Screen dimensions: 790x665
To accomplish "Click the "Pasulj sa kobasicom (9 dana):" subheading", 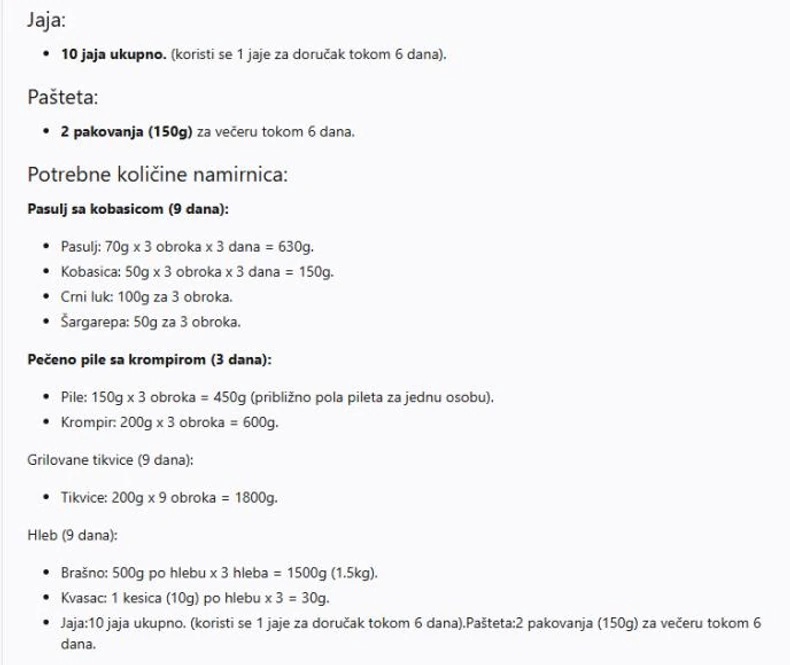I will pos(128,209).
